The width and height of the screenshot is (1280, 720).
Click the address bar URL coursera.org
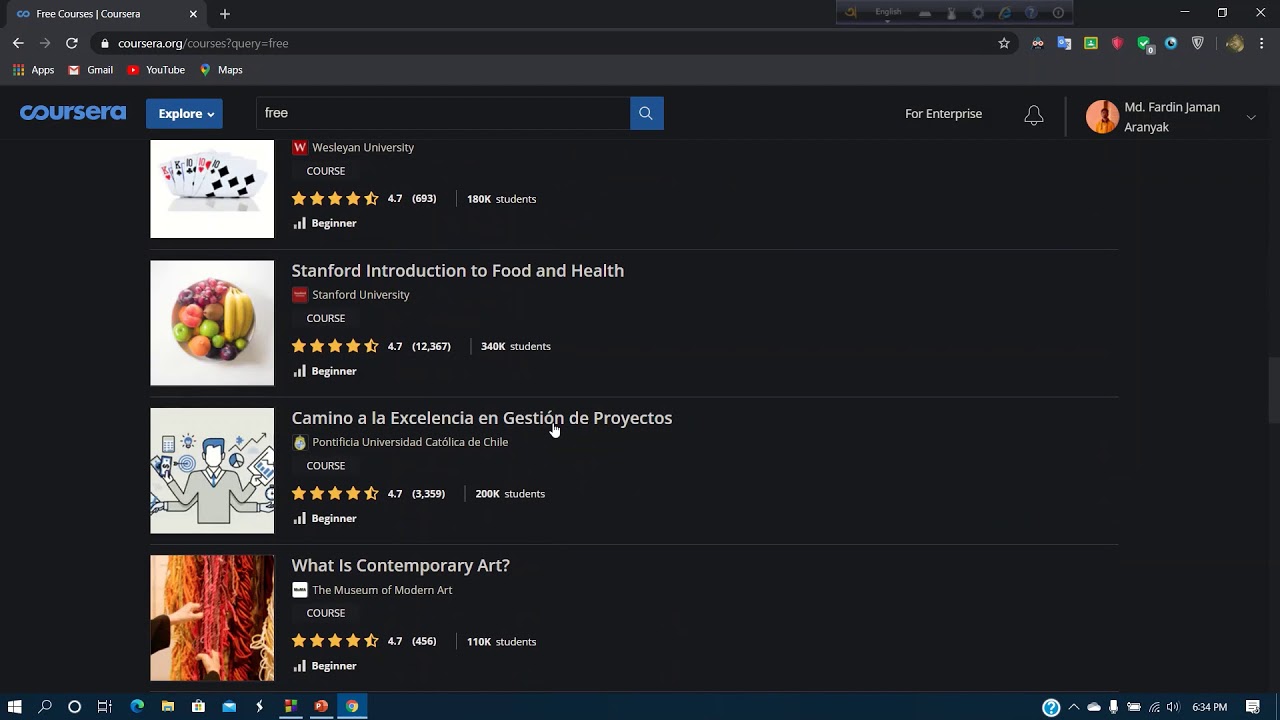(203, 44)
